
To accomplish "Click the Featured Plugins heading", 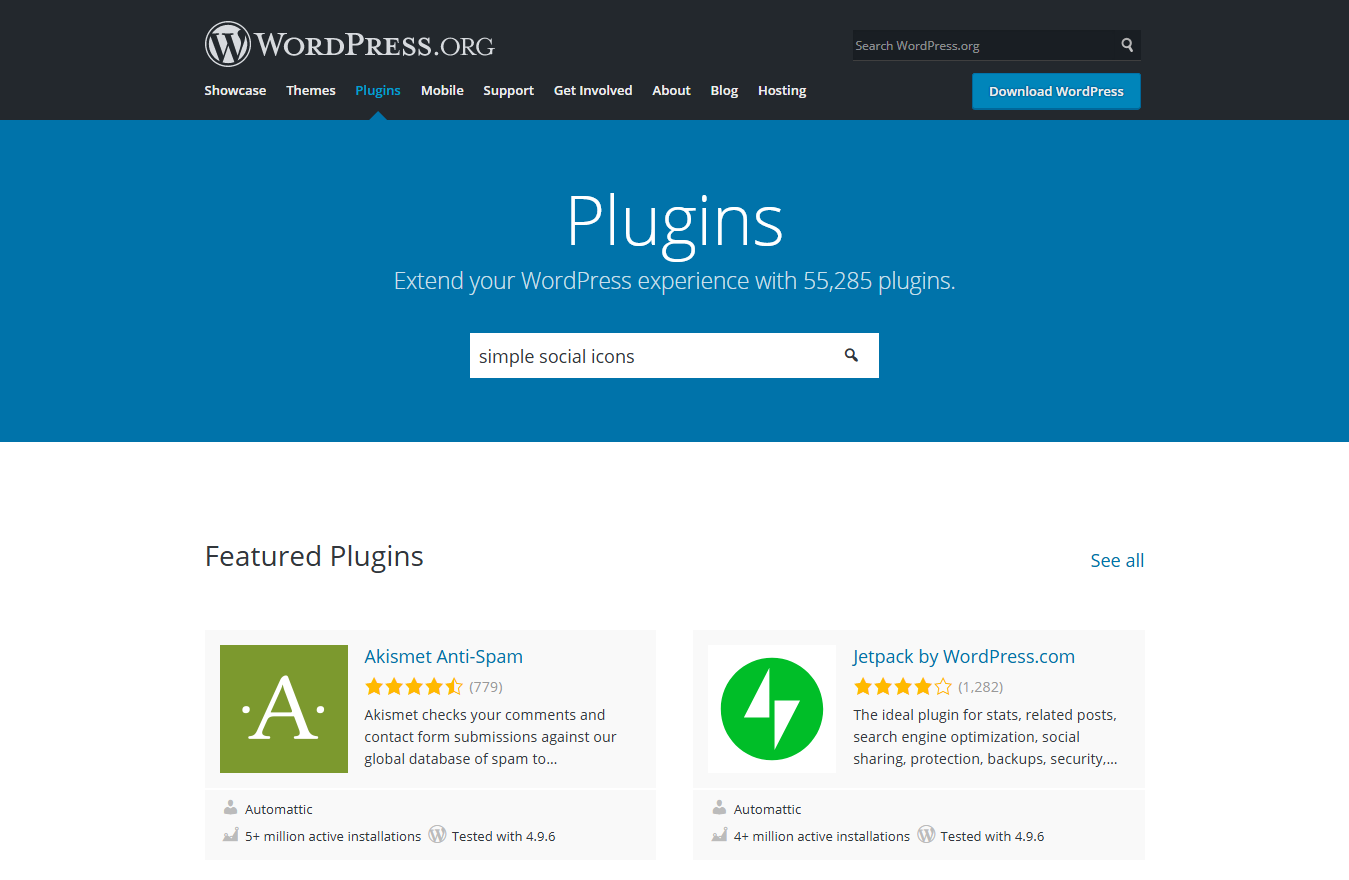I will [x=314, y=556].
